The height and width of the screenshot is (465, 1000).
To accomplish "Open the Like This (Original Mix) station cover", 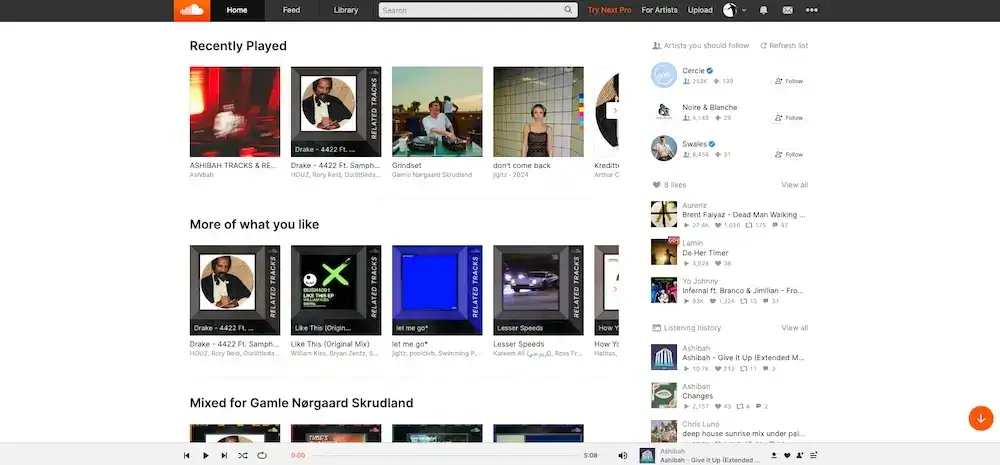I will click(336, 290).
